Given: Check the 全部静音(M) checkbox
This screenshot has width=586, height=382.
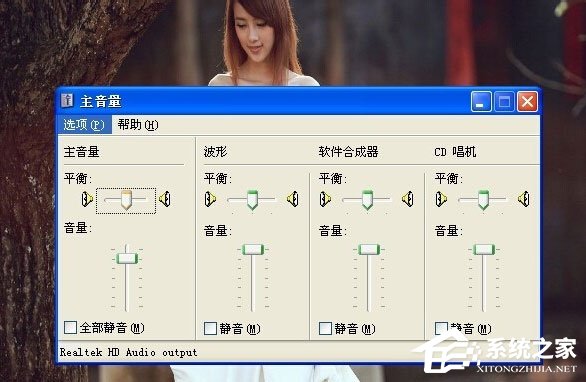Looking at the screenshot, I should (x=71, y=327).
